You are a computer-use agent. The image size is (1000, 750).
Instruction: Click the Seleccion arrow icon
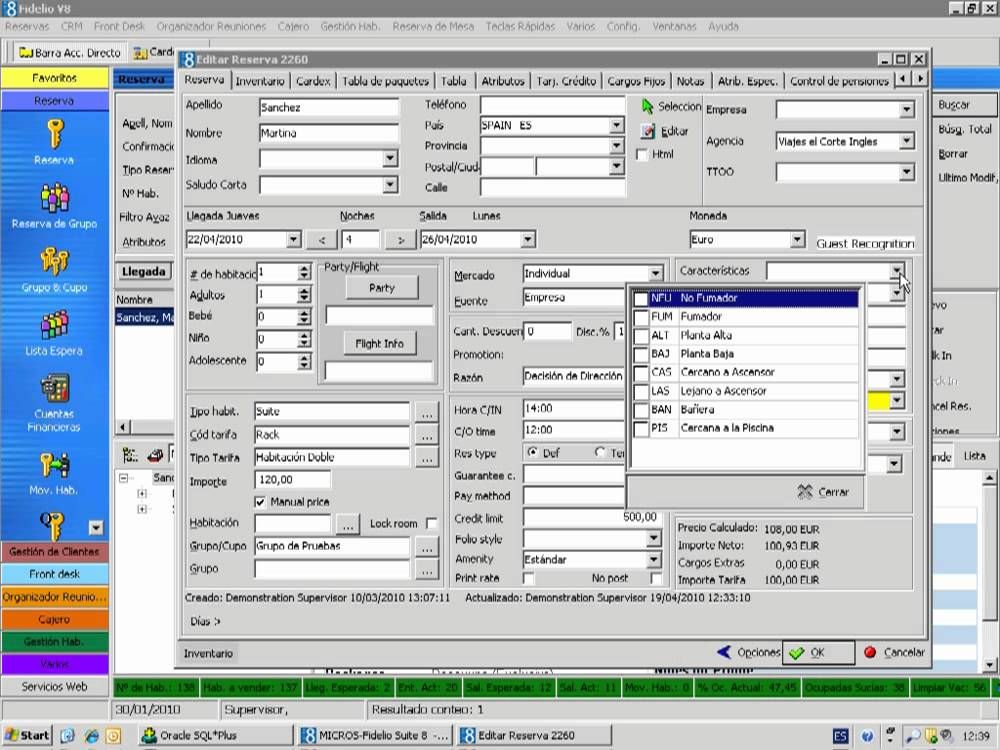click(648, 106)
